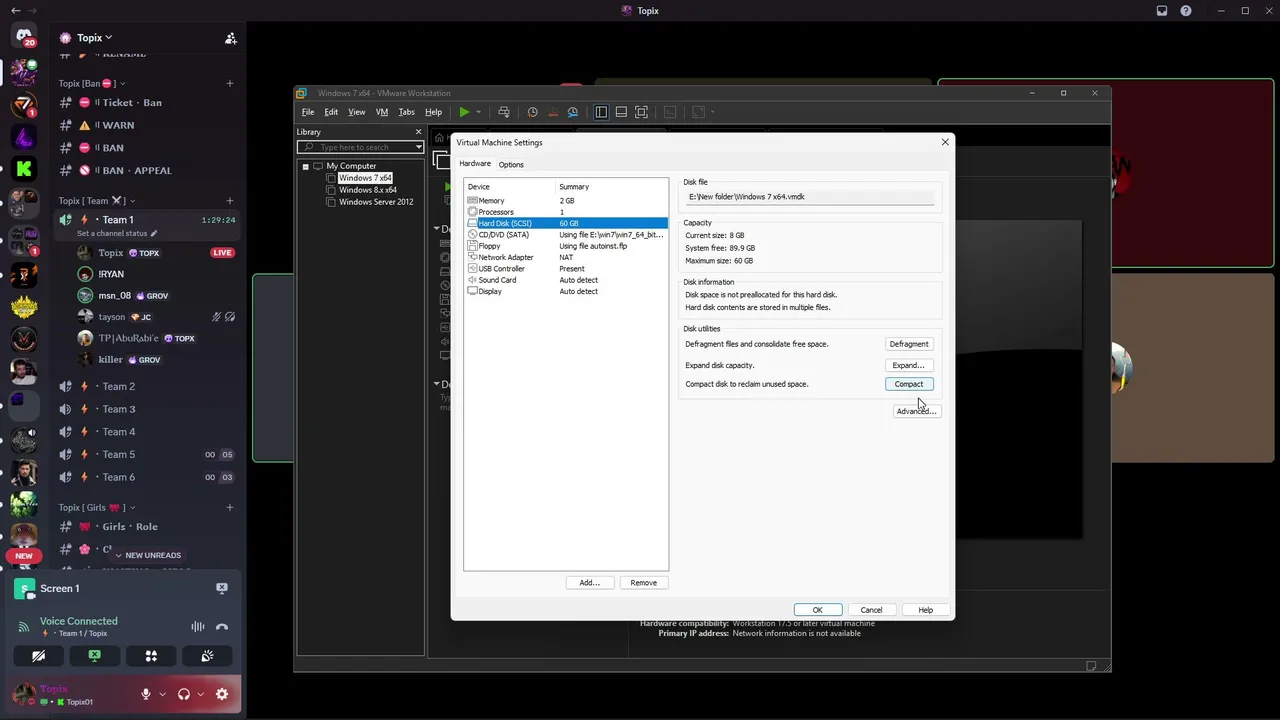Open the Advanced... disk settings

pyautogui.click(x=916, y=411)
